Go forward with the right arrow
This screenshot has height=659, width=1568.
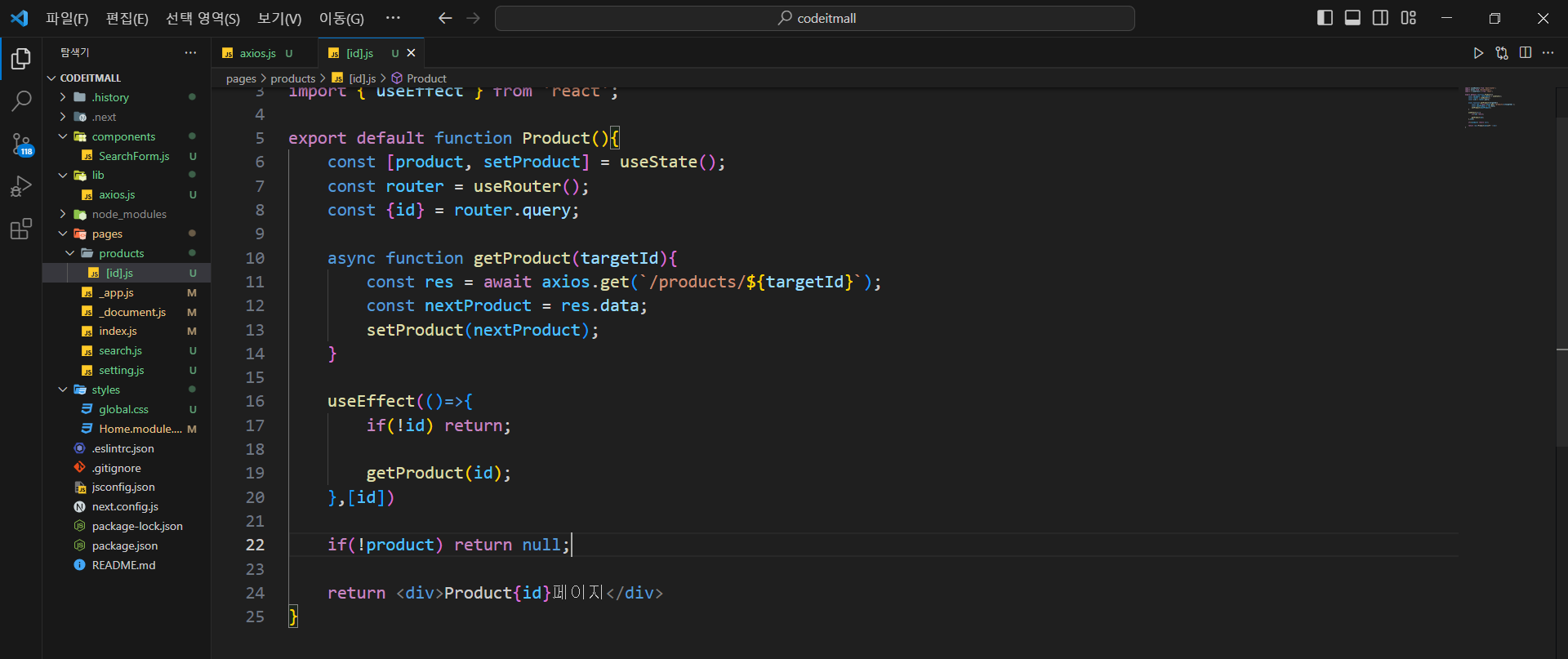[474, 18]
